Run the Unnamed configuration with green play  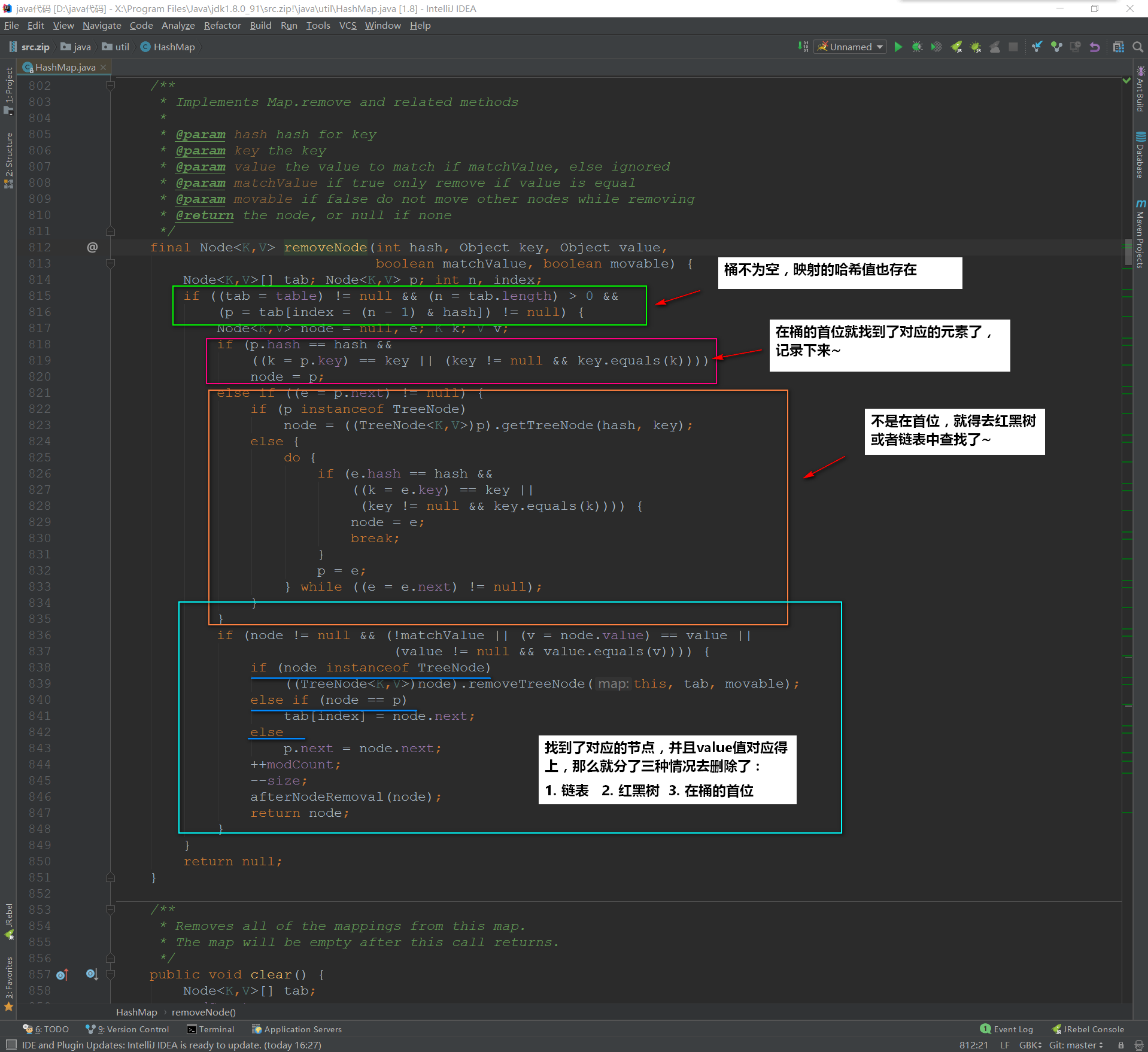(898, 47)
